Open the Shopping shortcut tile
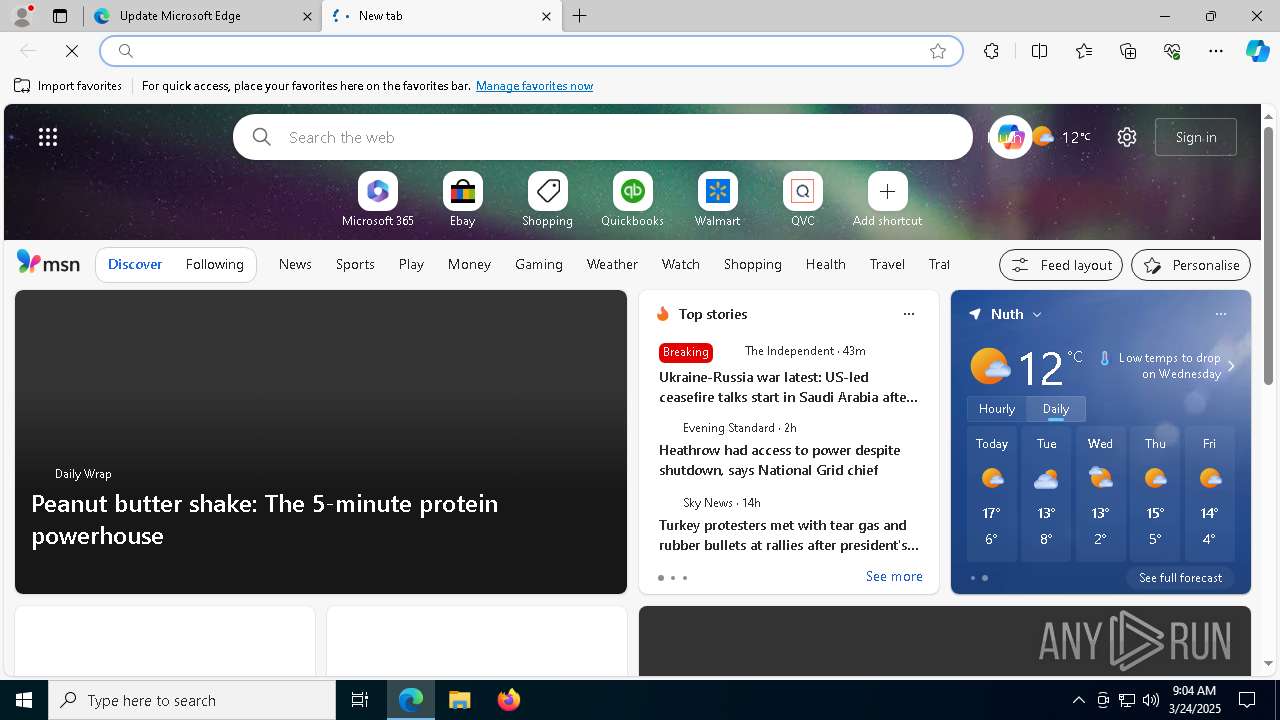 click(547, 200)
